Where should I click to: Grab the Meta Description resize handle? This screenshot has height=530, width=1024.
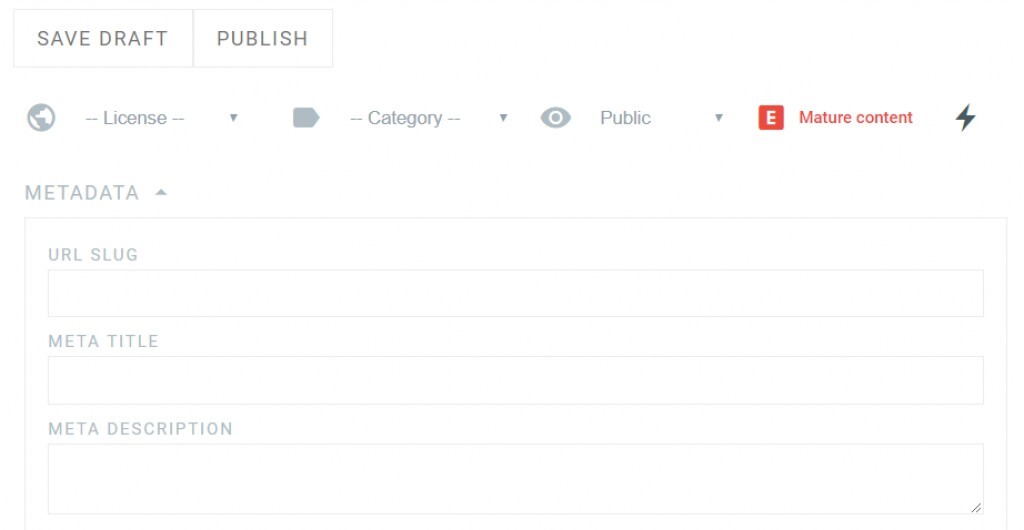[975, 507]
